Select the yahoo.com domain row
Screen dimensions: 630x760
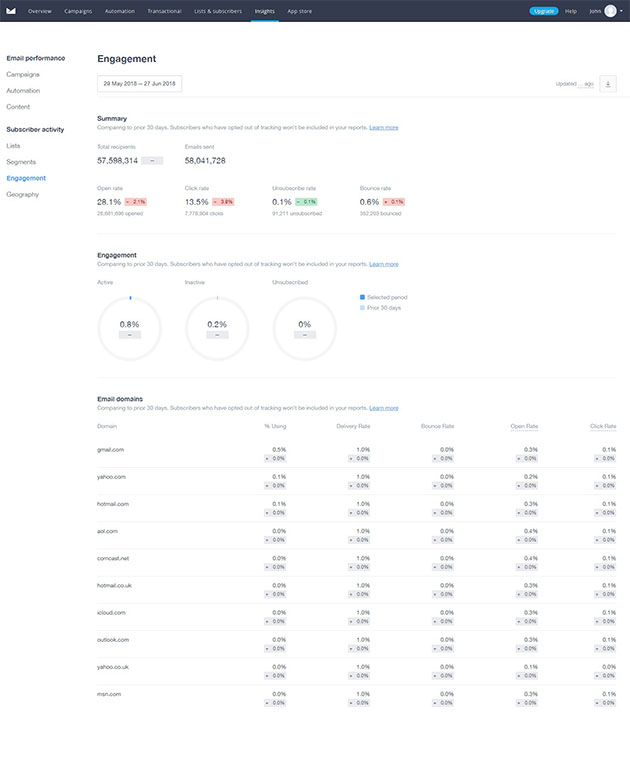(x=357, y=481)
